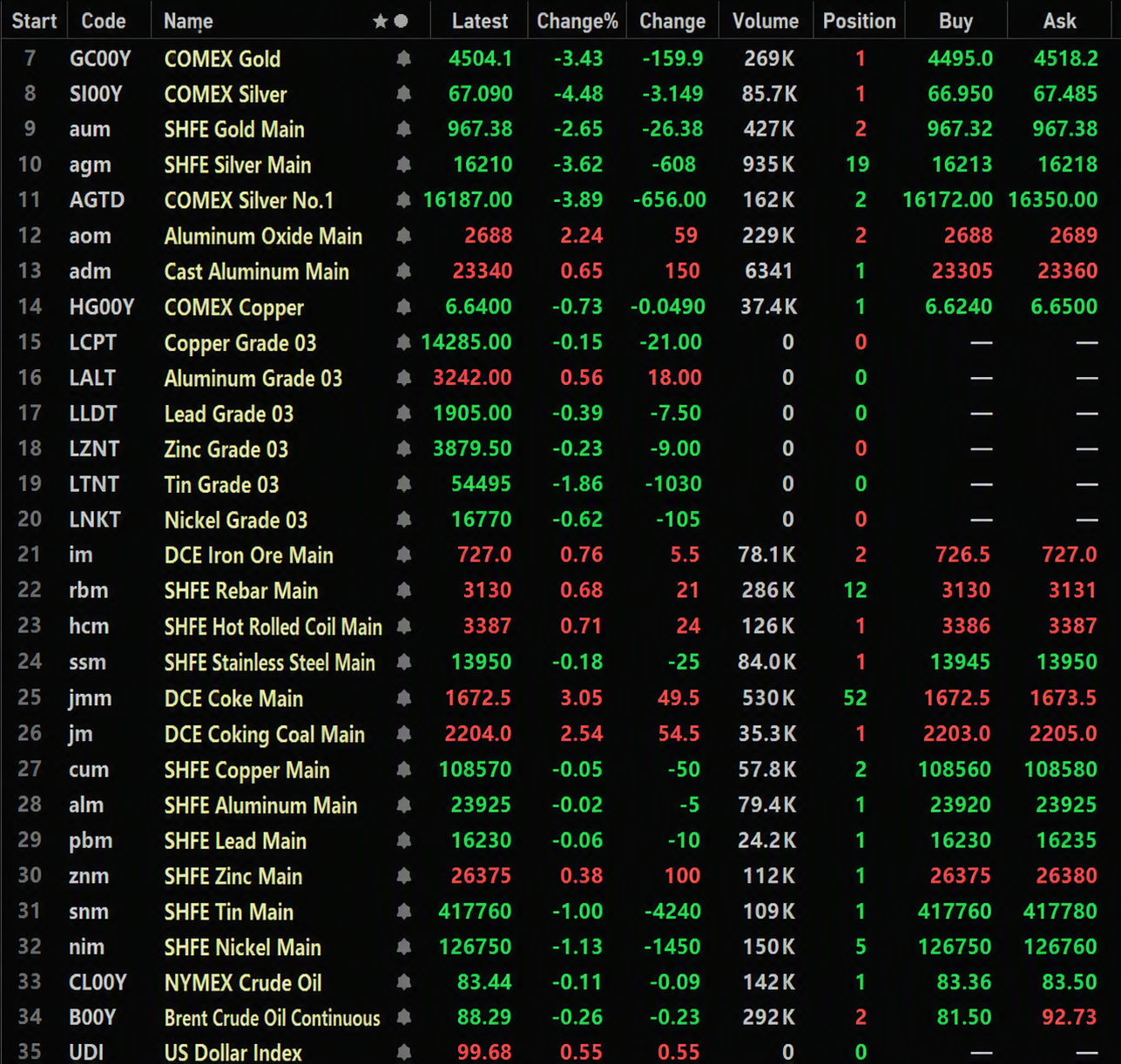Screen dimensions: 1121x1064
Task: Set alert bell for Brent Crude Oil Continuous
Action: (x=403, y=1018)
